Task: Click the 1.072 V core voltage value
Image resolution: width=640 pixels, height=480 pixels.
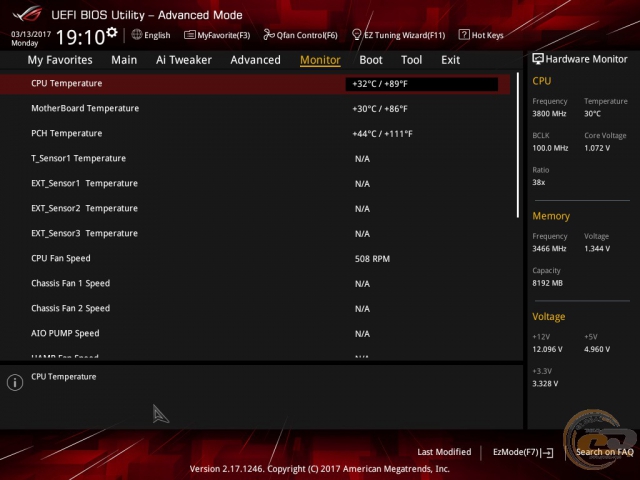Action: click(597, 148)
